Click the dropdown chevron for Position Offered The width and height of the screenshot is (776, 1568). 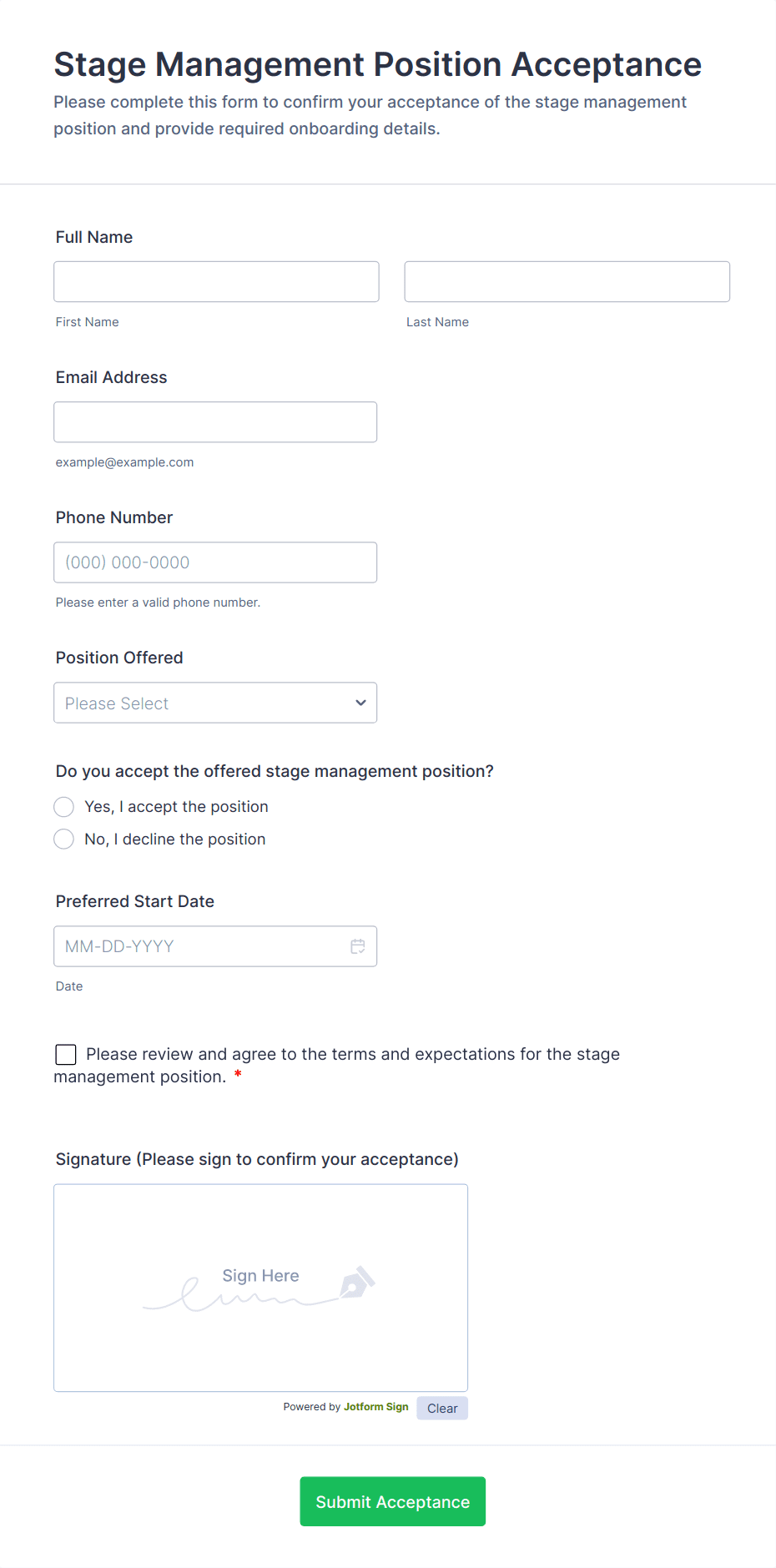tap(360, 703)
